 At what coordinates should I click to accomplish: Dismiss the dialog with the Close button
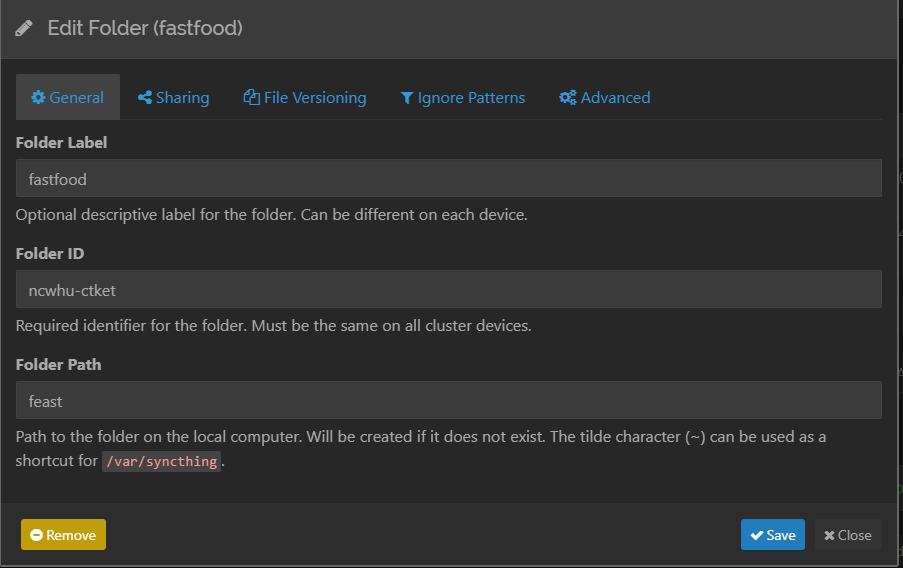tap(847, 535)
